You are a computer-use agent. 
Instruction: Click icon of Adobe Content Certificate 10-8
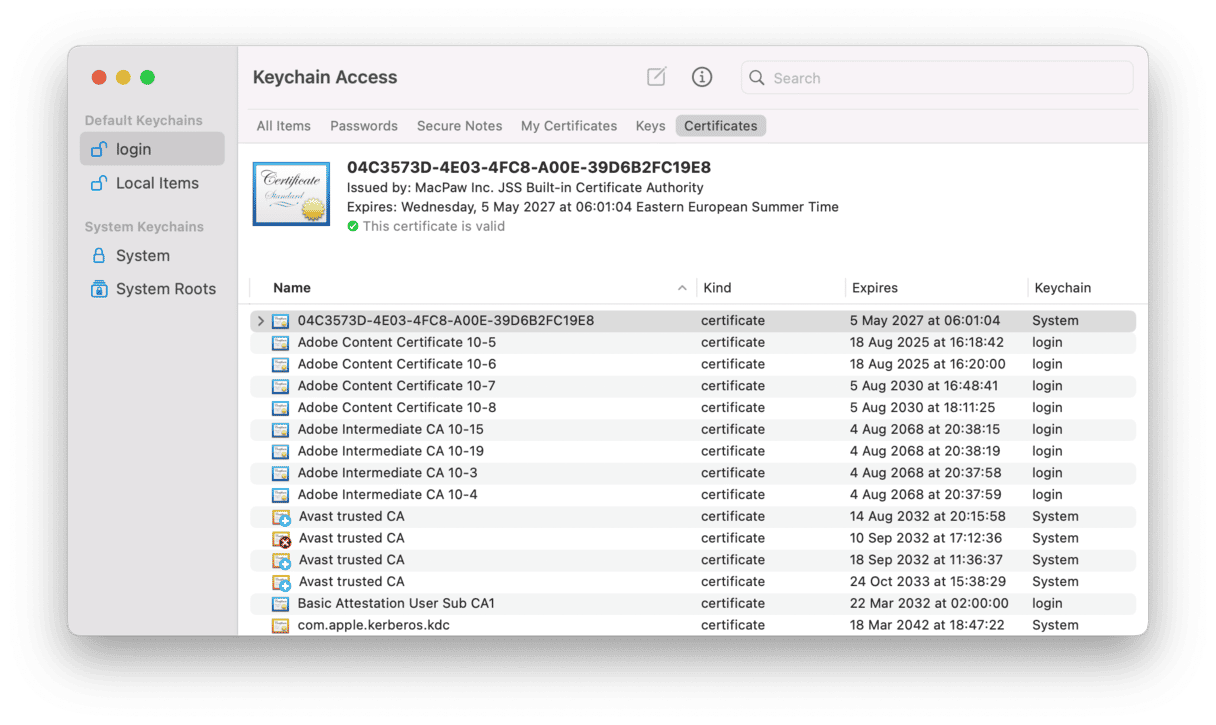(x=280, y=408)
